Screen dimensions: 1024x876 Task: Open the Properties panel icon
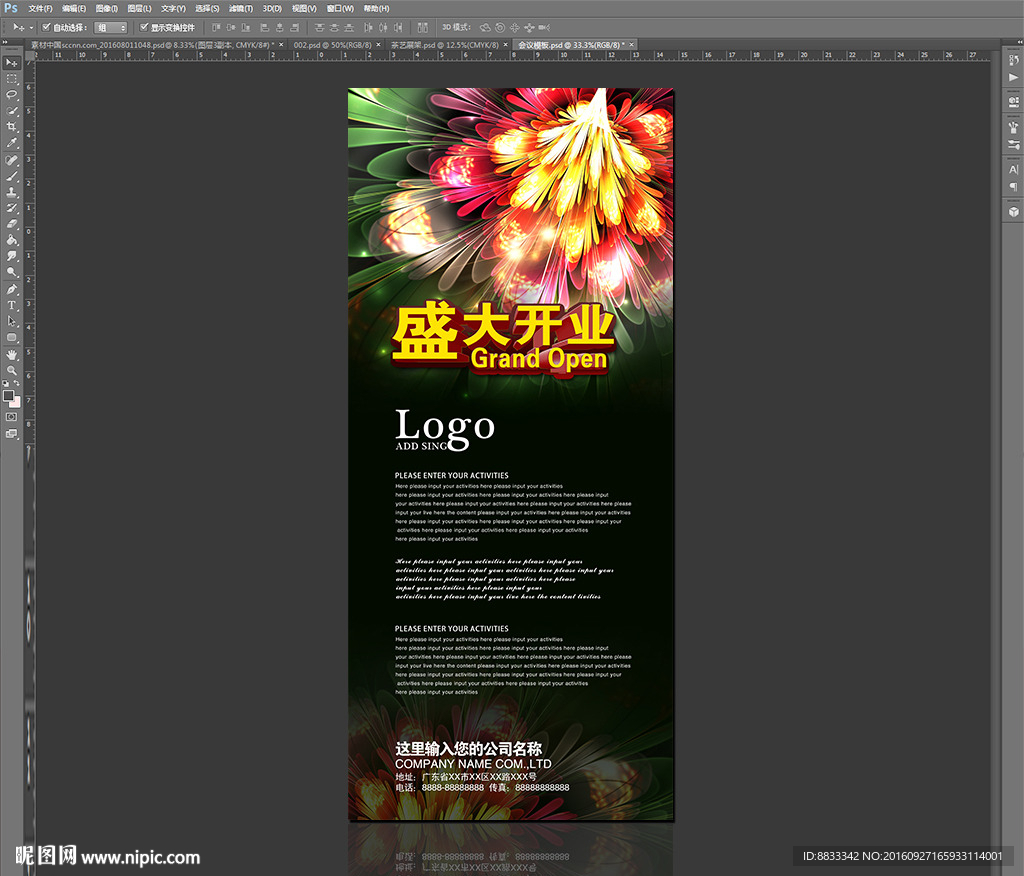(1014, 102)
